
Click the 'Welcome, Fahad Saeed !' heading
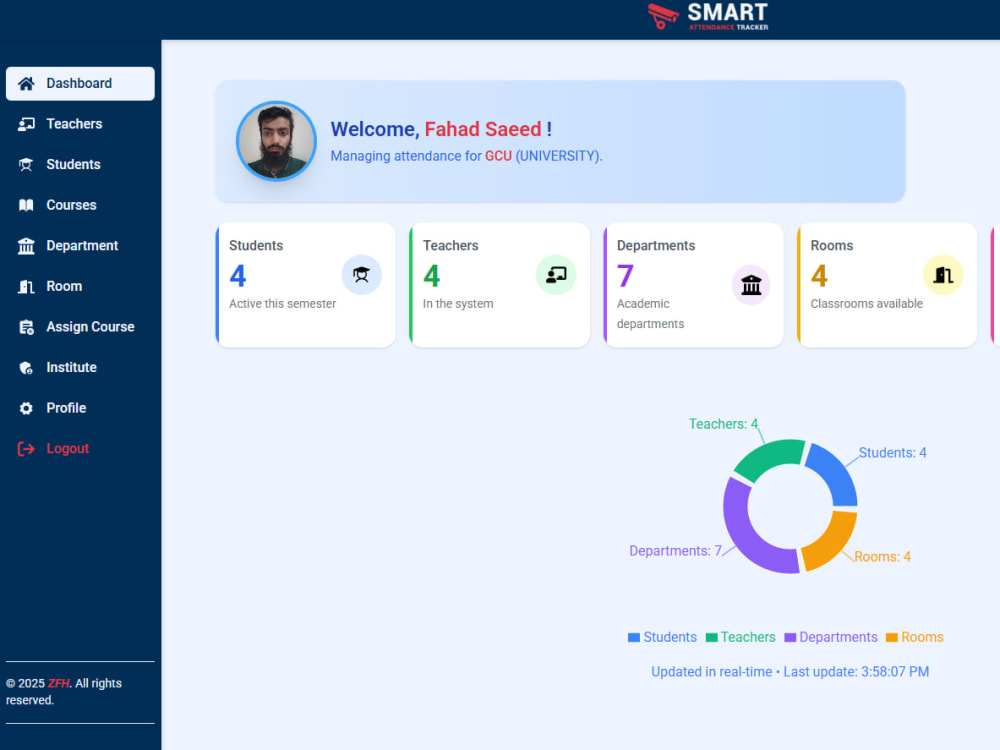coord(441,129)
